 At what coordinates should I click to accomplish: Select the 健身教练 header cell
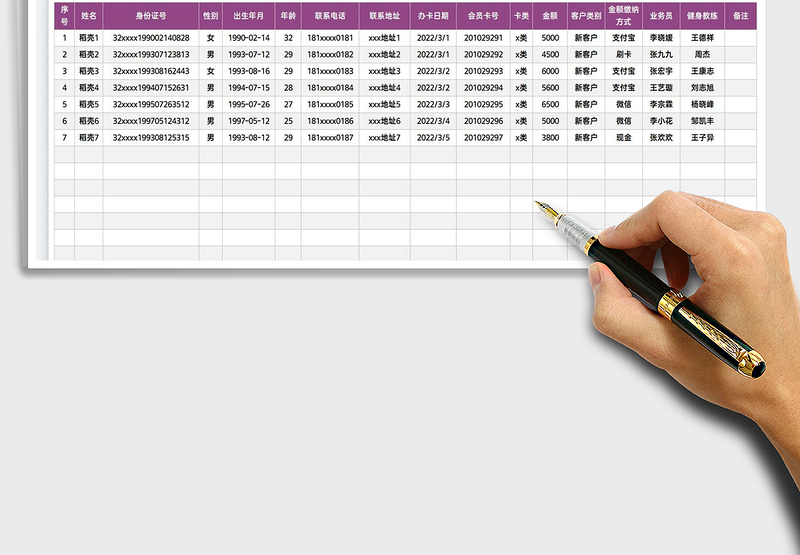tap(702, 16)
